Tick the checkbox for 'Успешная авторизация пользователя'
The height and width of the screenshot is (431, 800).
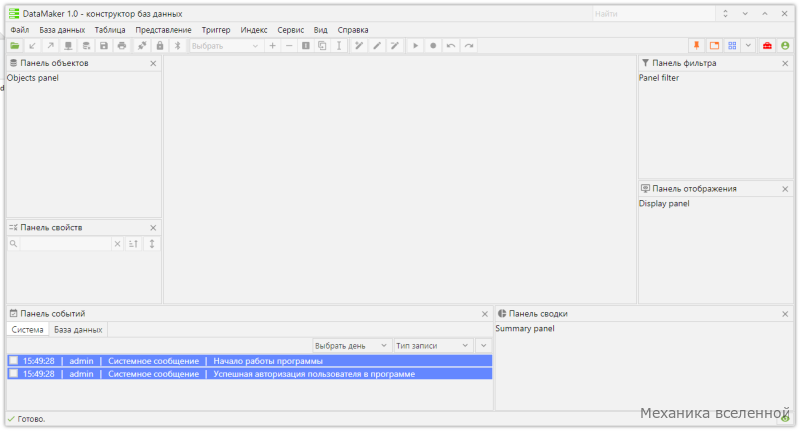14,373
